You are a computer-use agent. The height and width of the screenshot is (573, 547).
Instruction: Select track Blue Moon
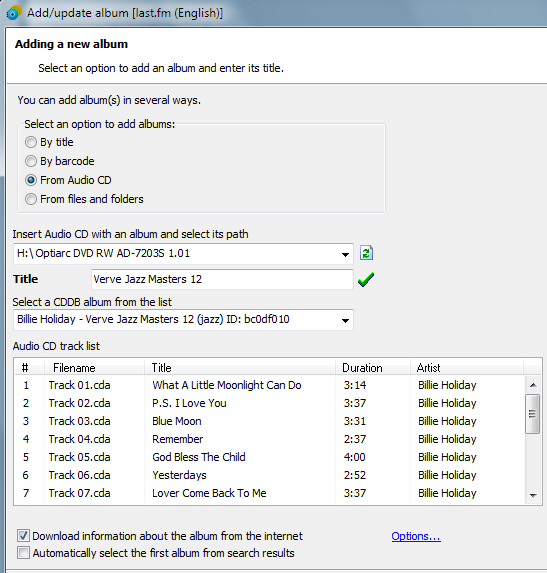(177, 421)
